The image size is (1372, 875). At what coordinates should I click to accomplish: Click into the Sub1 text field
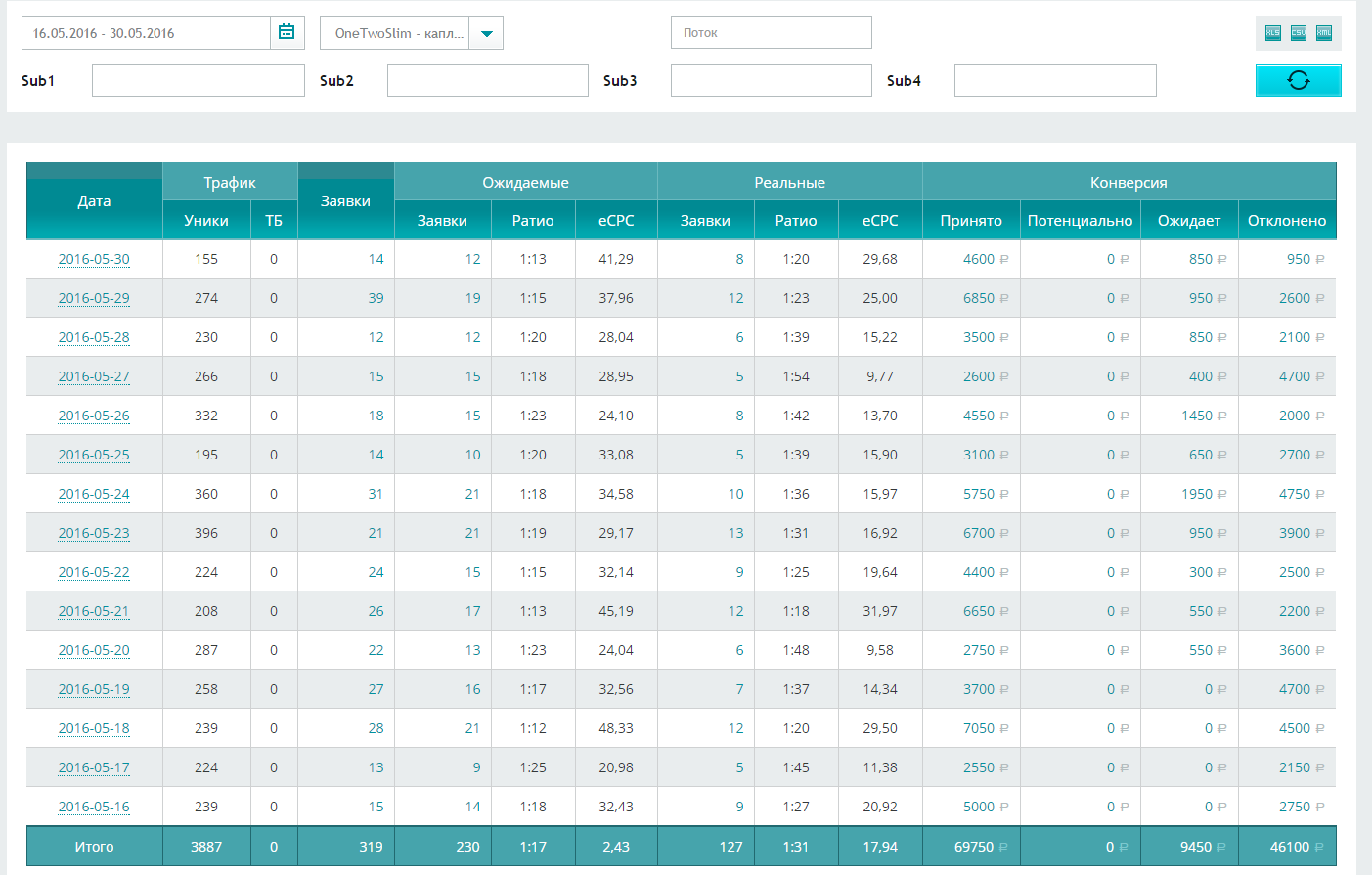tap(199, 80)
